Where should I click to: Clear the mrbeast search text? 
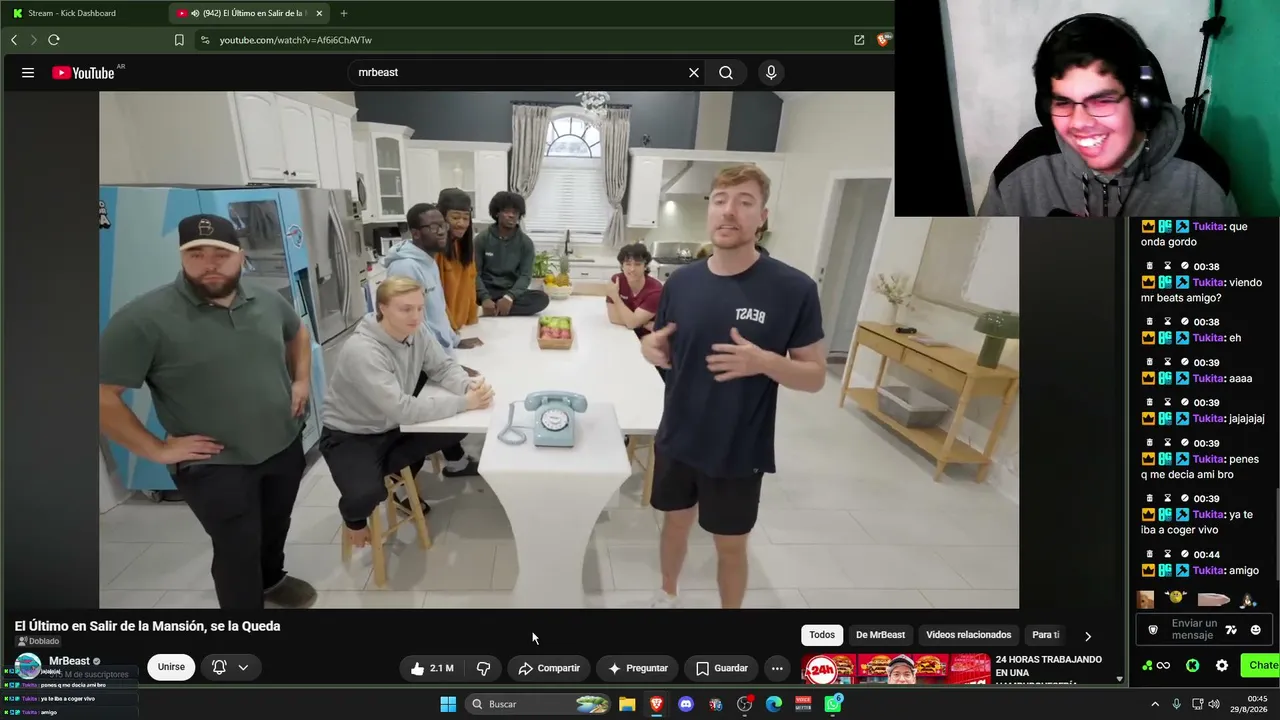pyautogui.click(x=694, y=72)
